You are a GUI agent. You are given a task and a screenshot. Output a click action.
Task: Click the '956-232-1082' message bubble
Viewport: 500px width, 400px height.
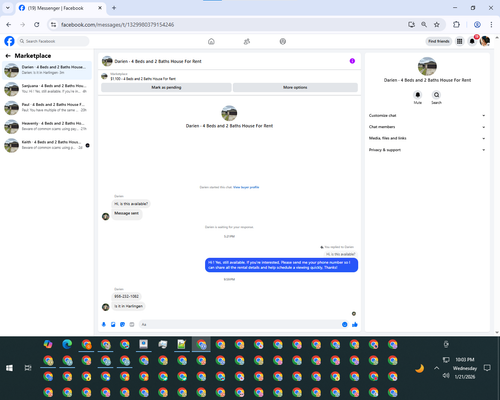point(126,296)
